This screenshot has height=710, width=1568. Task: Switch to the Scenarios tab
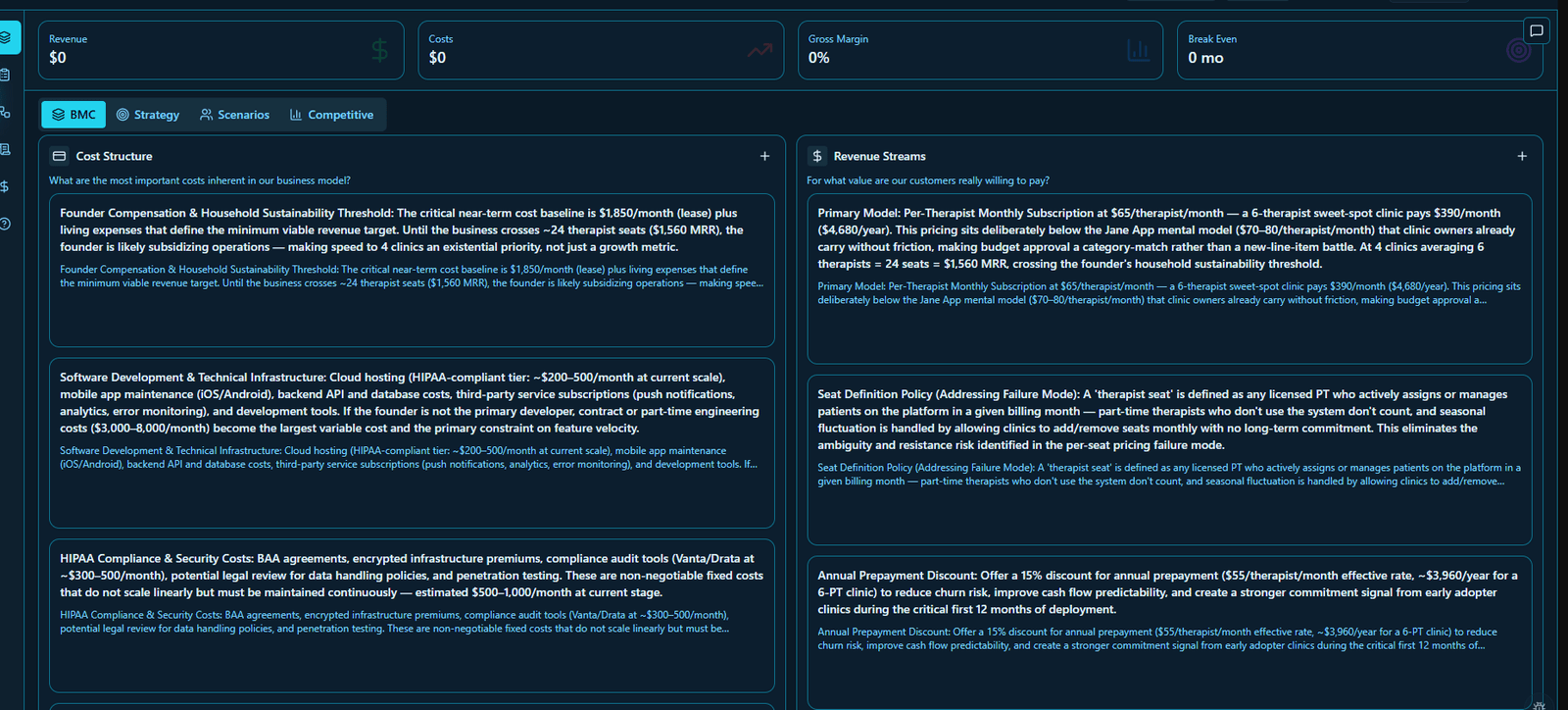click(234, 115)
